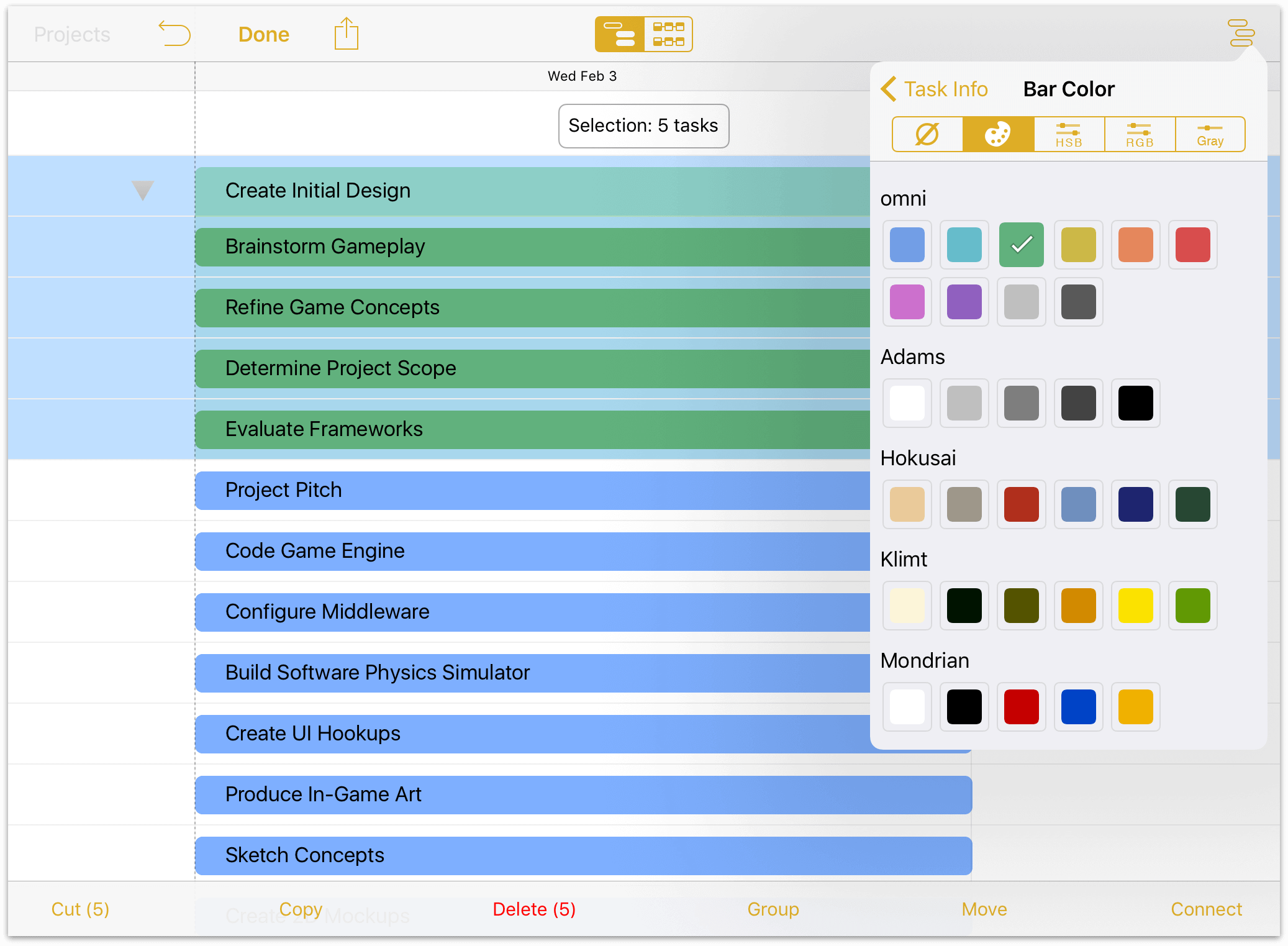Choose Hokusai dark green swatch
Viewport: 1288px width, 946px height.
click(1193, 504)
